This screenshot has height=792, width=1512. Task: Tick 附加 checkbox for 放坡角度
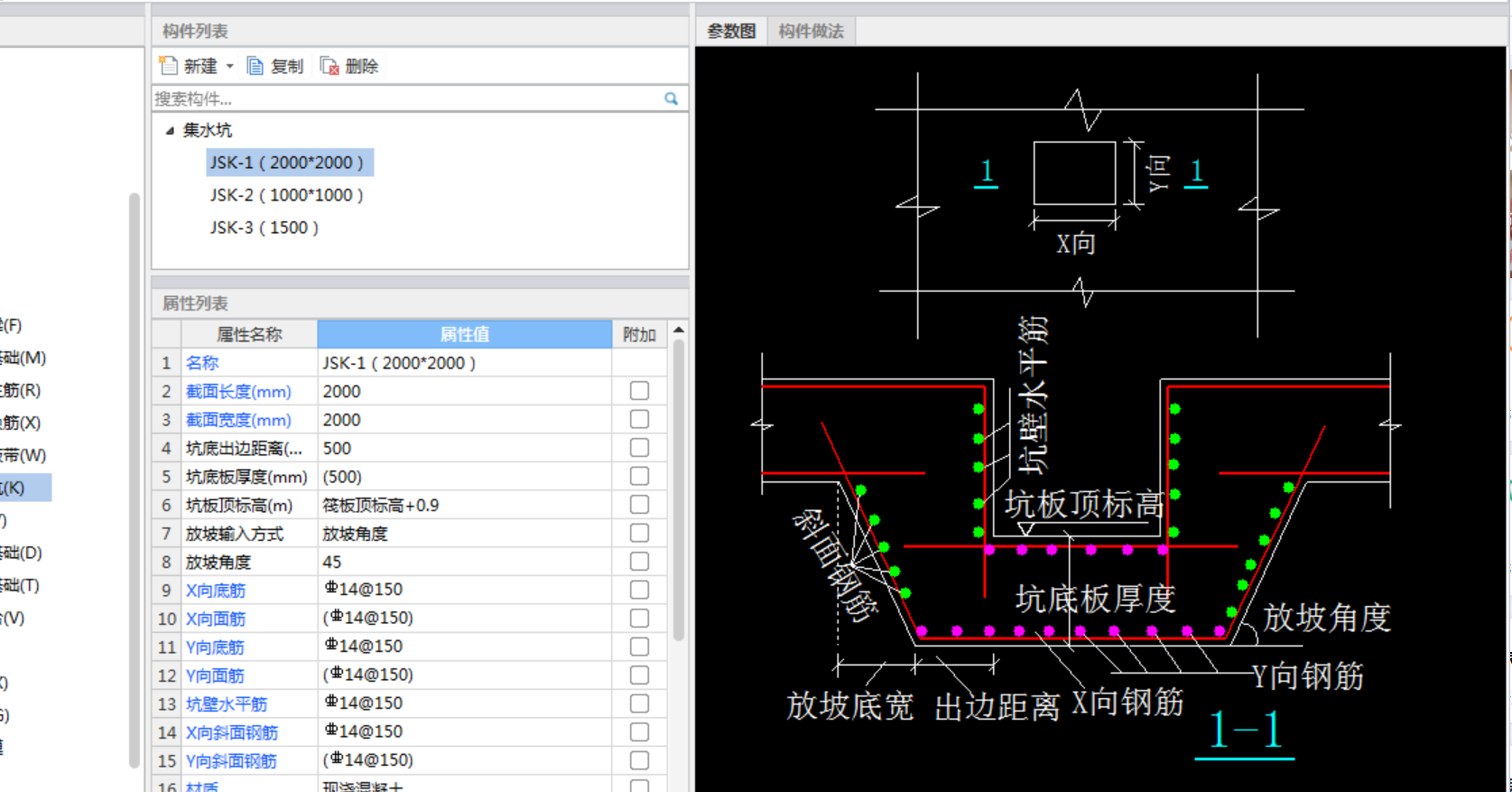click(x=639, y=562)
